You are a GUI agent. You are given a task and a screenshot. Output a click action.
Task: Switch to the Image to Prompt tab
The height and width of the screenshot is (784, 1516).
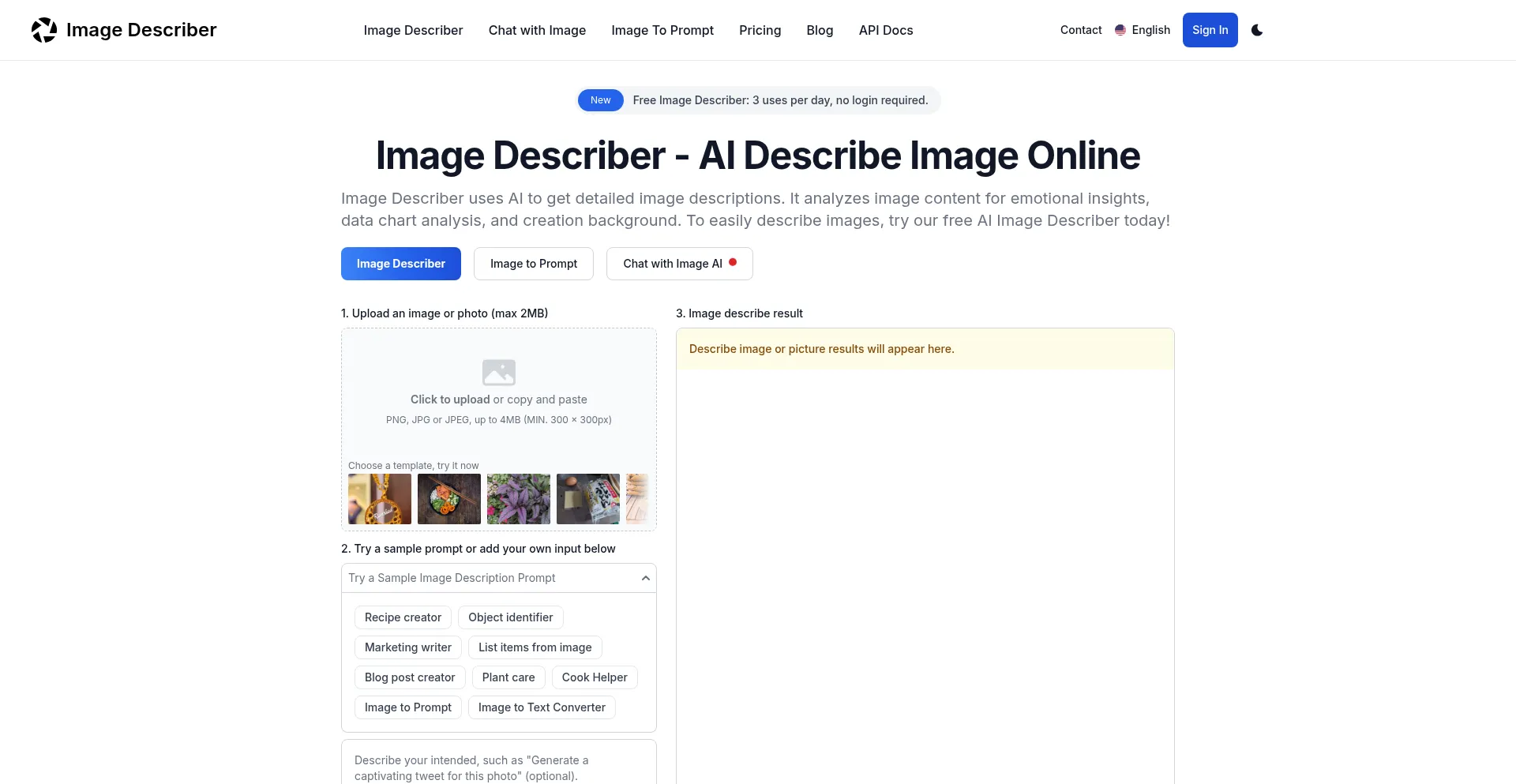pyautogui.click(x=534, y=264)
